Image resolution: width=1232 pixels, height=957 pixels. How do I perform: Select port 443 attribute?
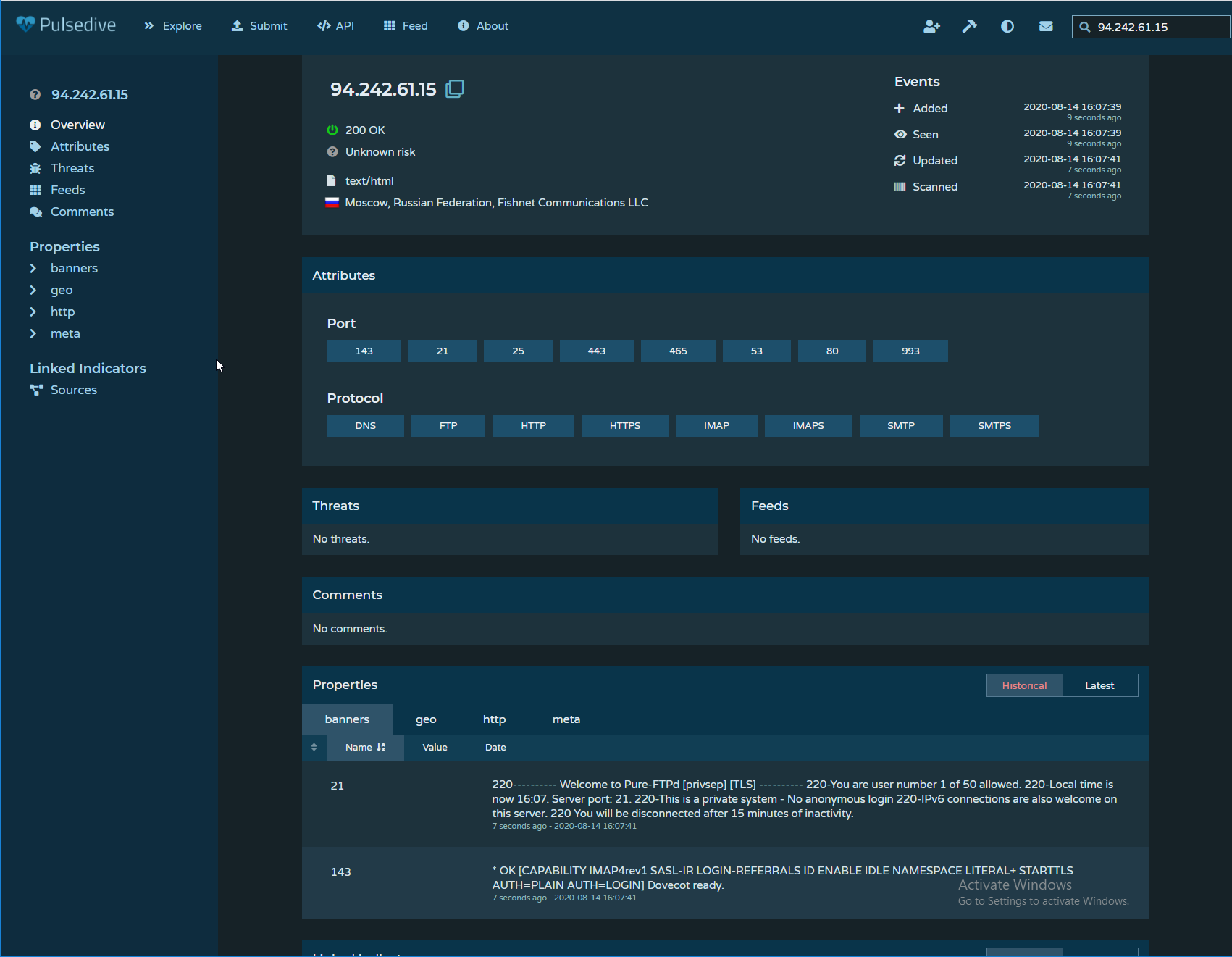tap(597, 351)
